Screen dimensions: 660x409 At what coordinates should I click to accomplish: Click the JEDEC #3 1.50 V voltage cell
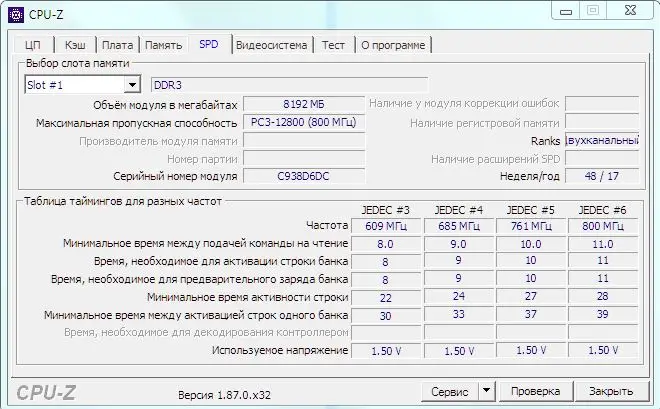[386, 351]
